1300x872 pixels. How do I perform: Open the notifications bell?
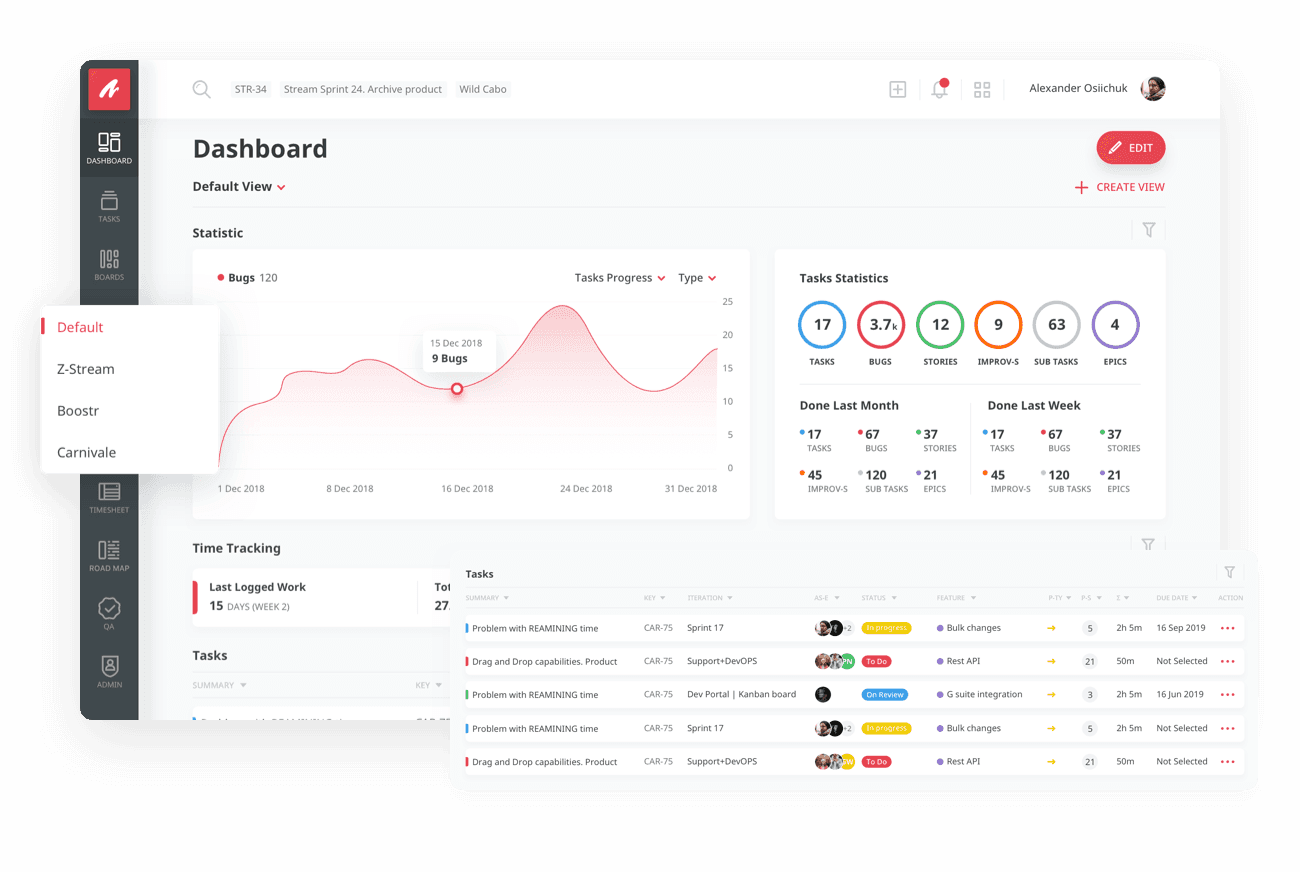point(939,89)
